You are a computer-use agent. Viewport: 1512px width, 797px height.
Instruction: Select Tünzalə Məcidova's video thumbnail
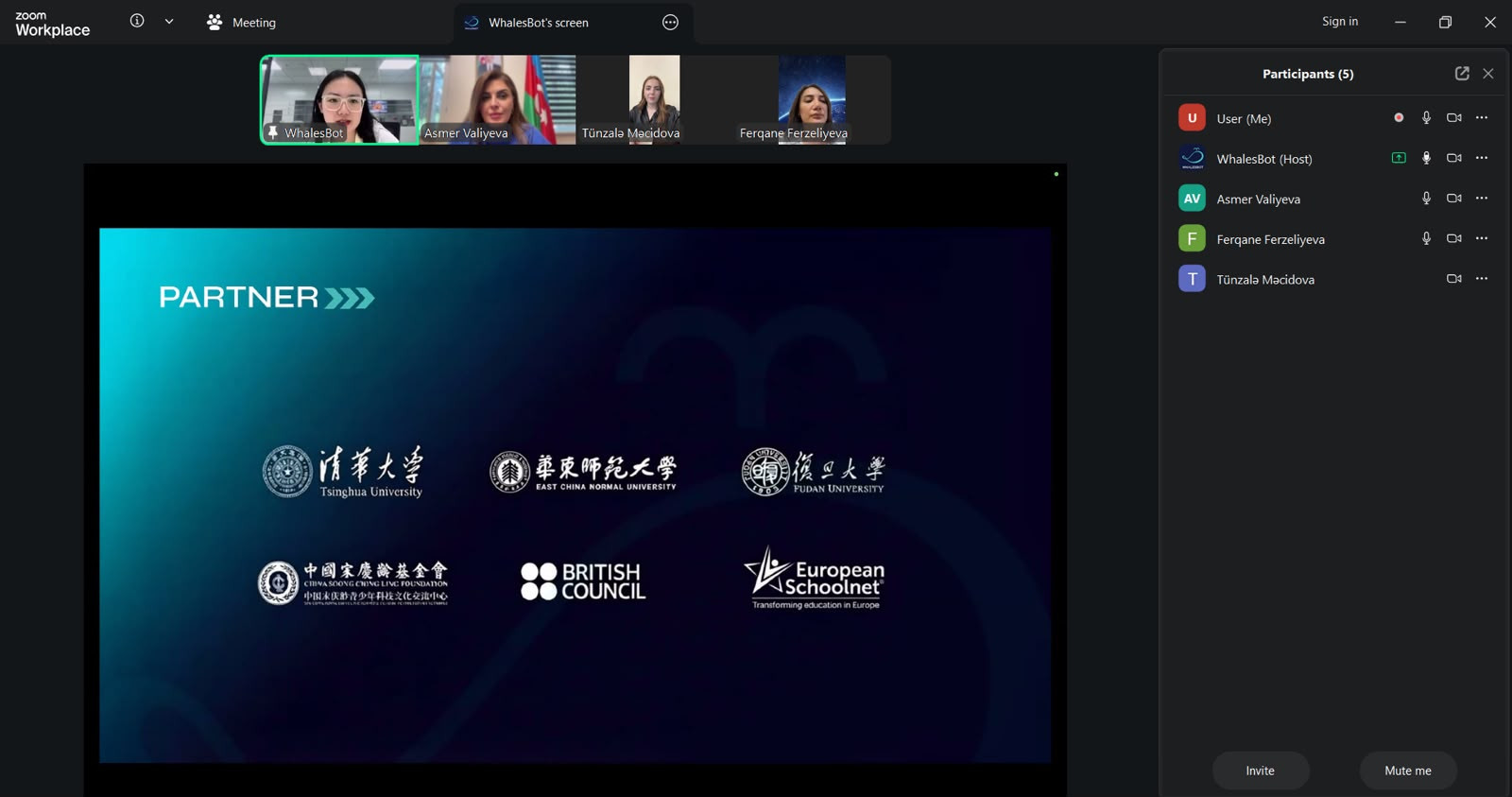(654, 99)
